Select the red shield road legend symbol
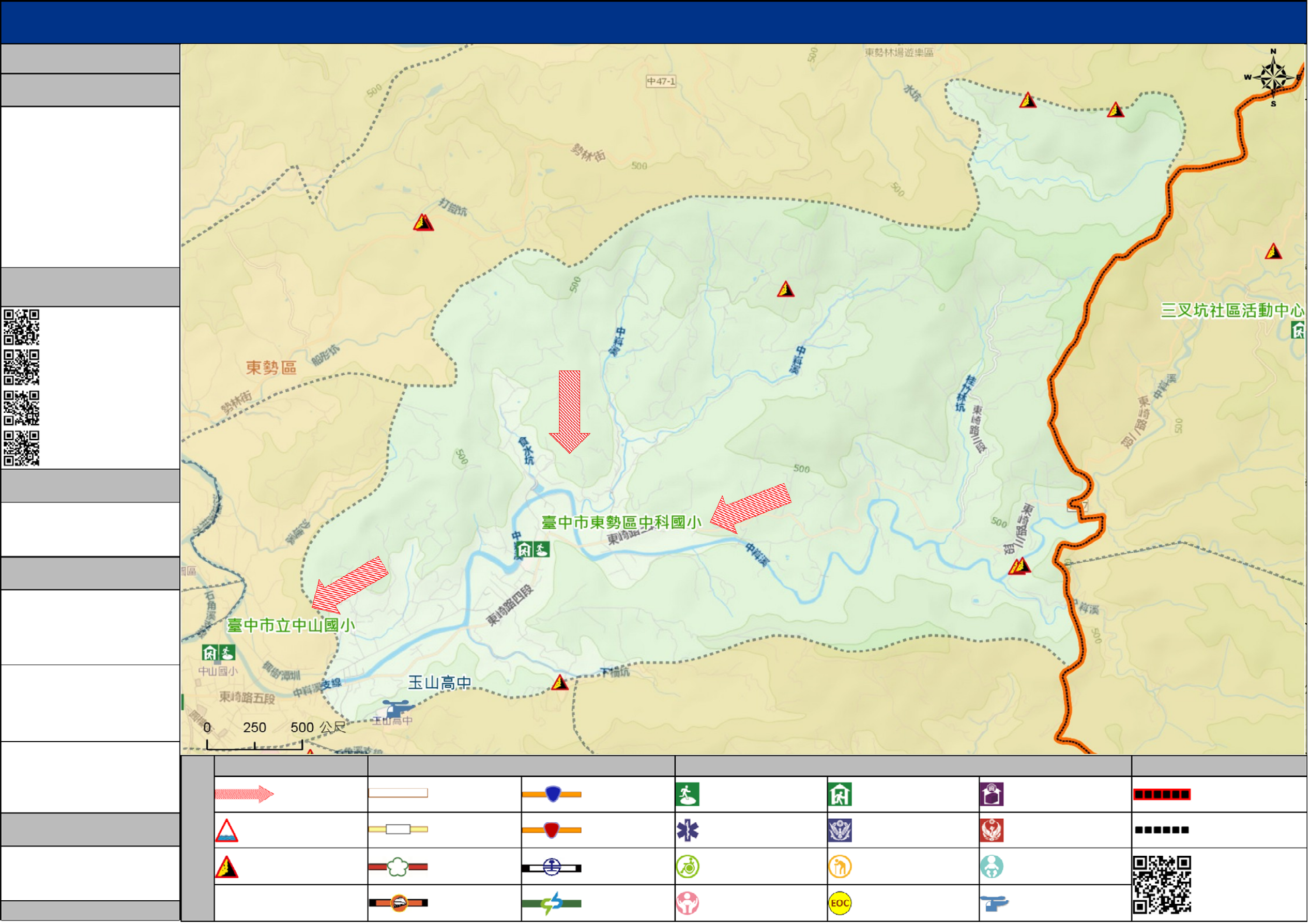This screenshot has width=1310, height=924. 552,830
